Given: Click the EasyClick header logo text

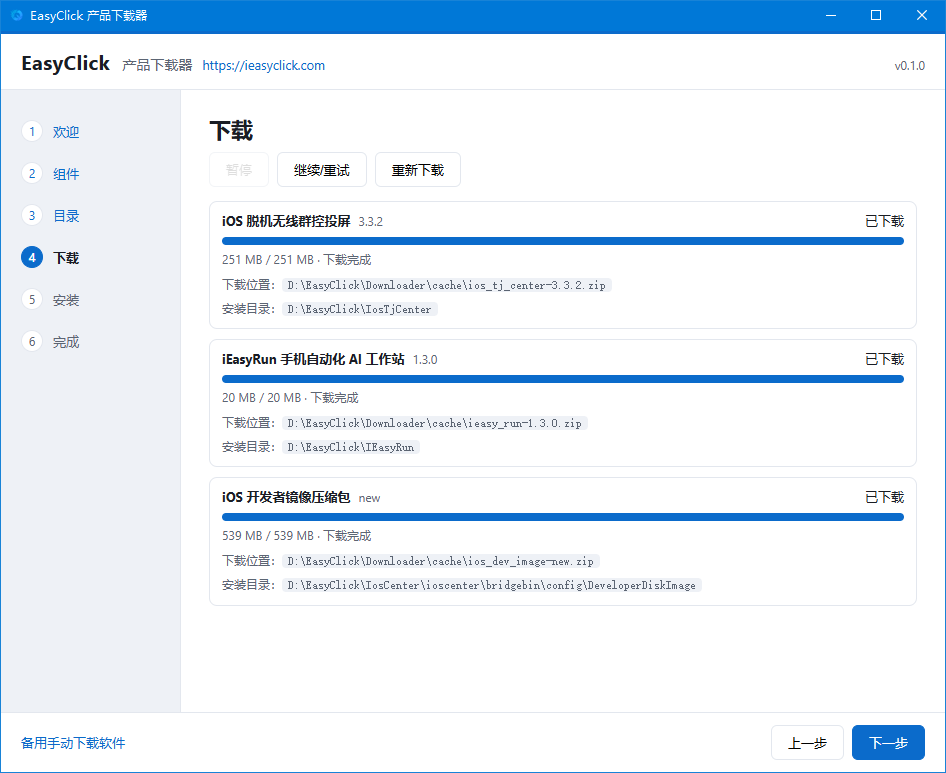Looking at the screenshot, I should [x=65, y=63].
